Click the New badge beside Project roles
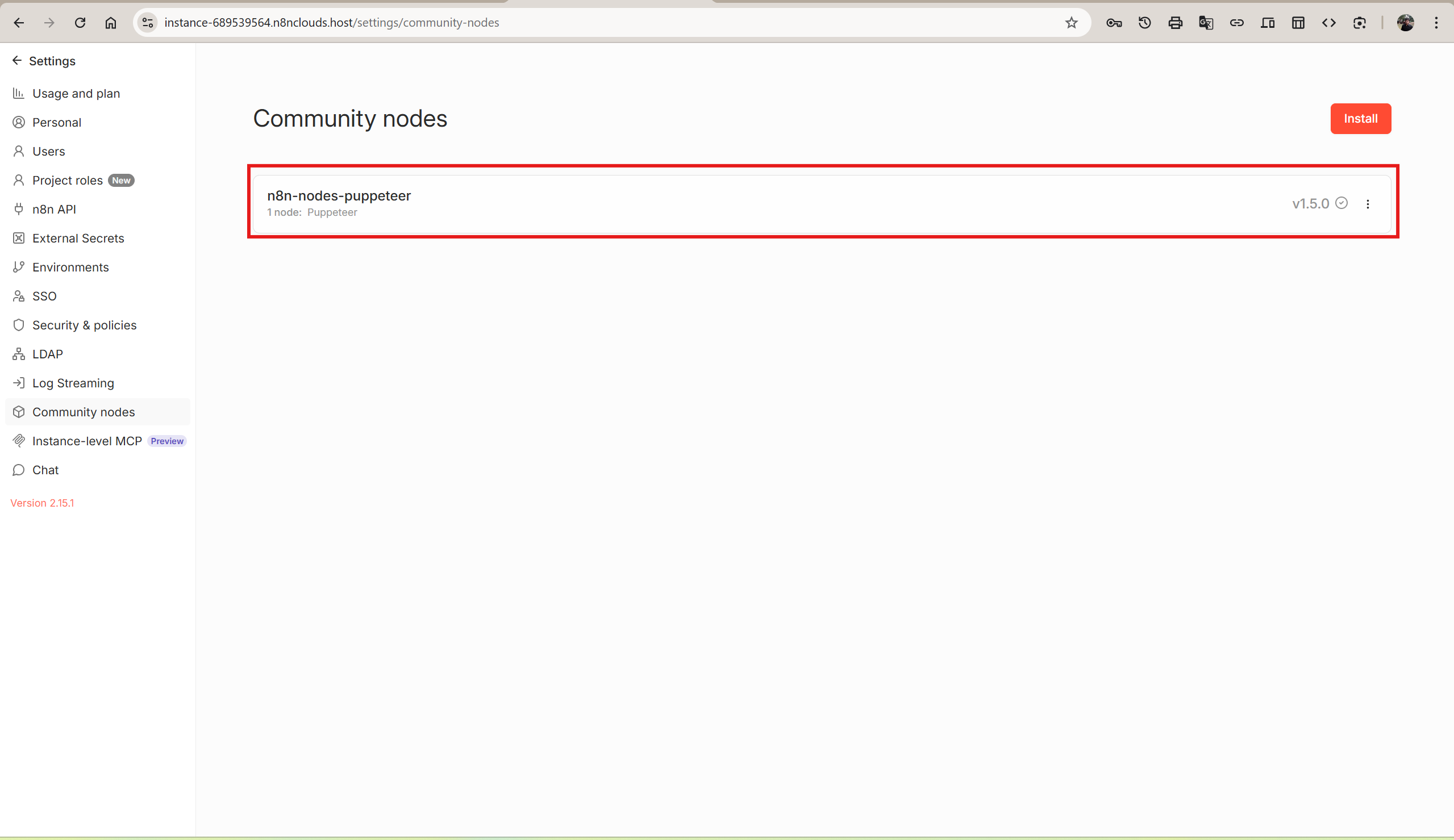 click(x=121, y=180)
